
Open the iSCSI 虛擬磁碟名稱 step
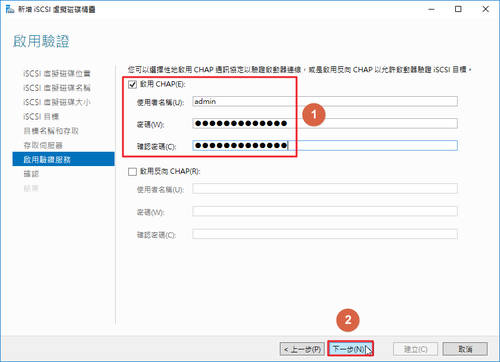click(x=57, y=88)
